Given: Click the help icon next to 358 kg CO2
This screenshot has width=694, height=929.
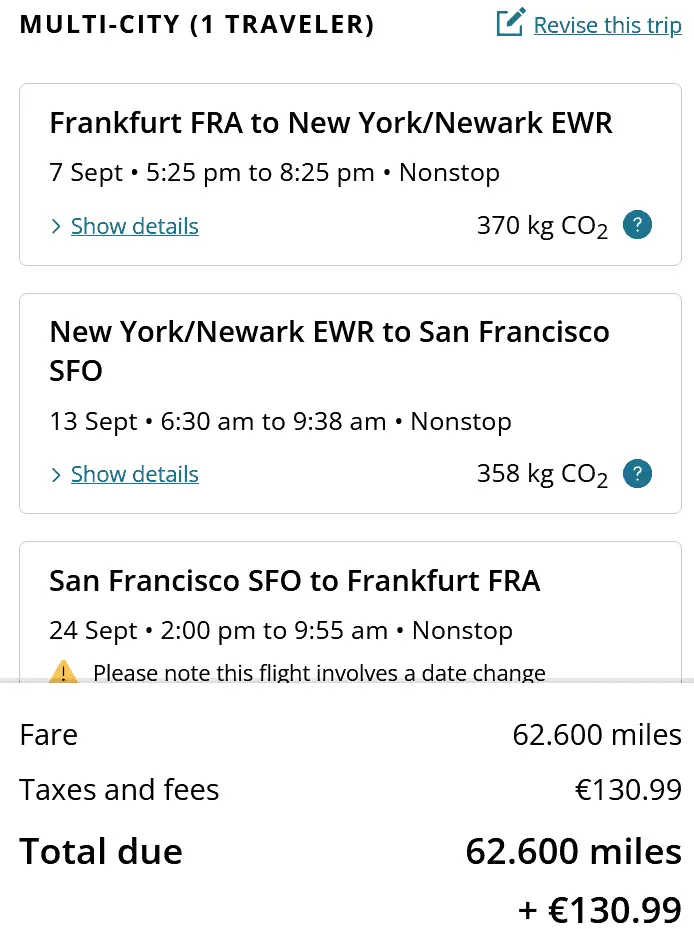Looking at the screenshot, I should [637, 473].
